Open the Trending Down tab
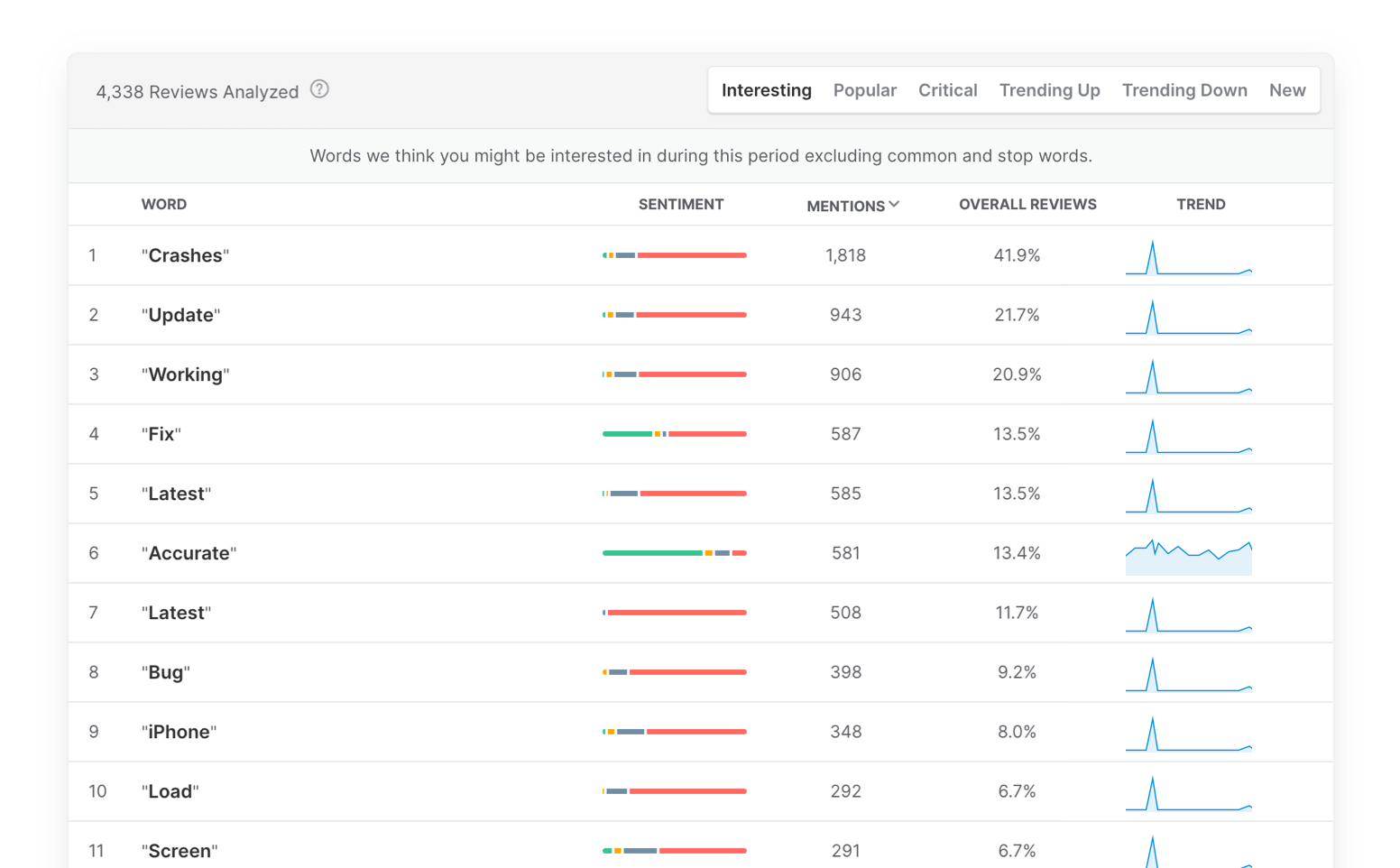The width and height of the screenshot is (1400, 868). tap(1184, 90)
